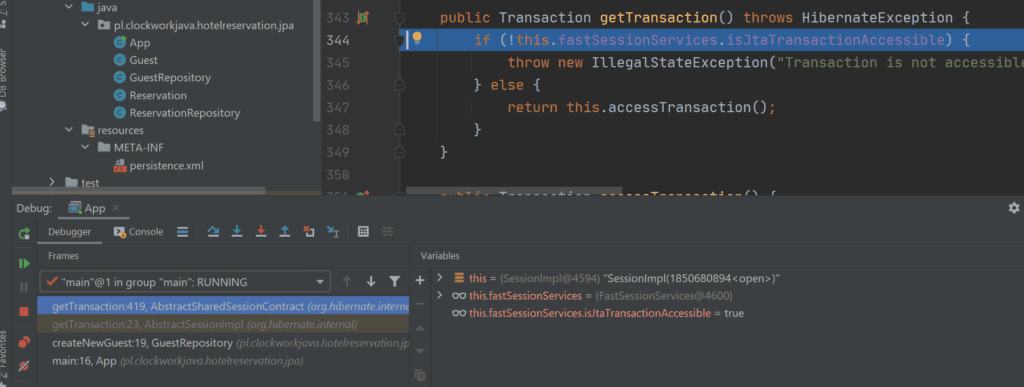Open the DB Browser side tool window
The width and height of the screenshot is (1024, 387).
pos(4,80)
